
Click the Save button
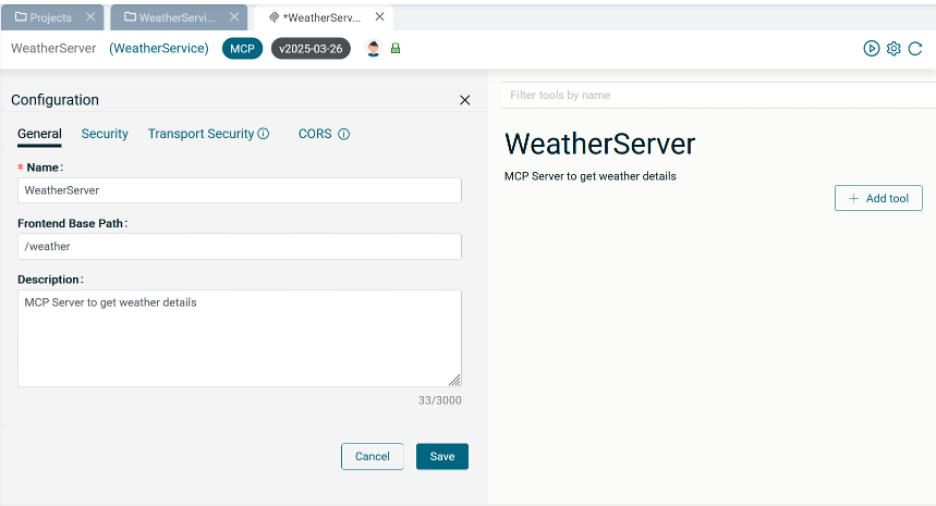coord(442,456)
